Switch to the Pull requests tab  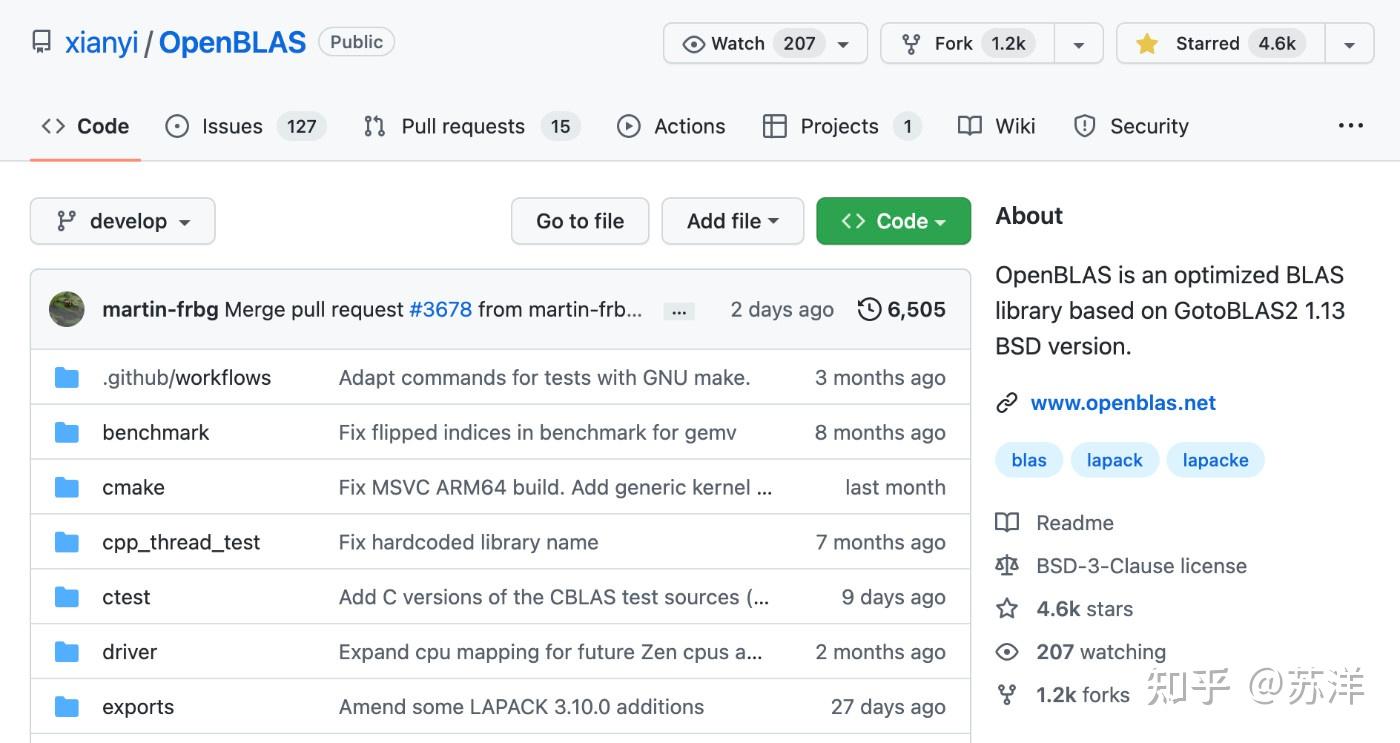[x=471, y=126]
